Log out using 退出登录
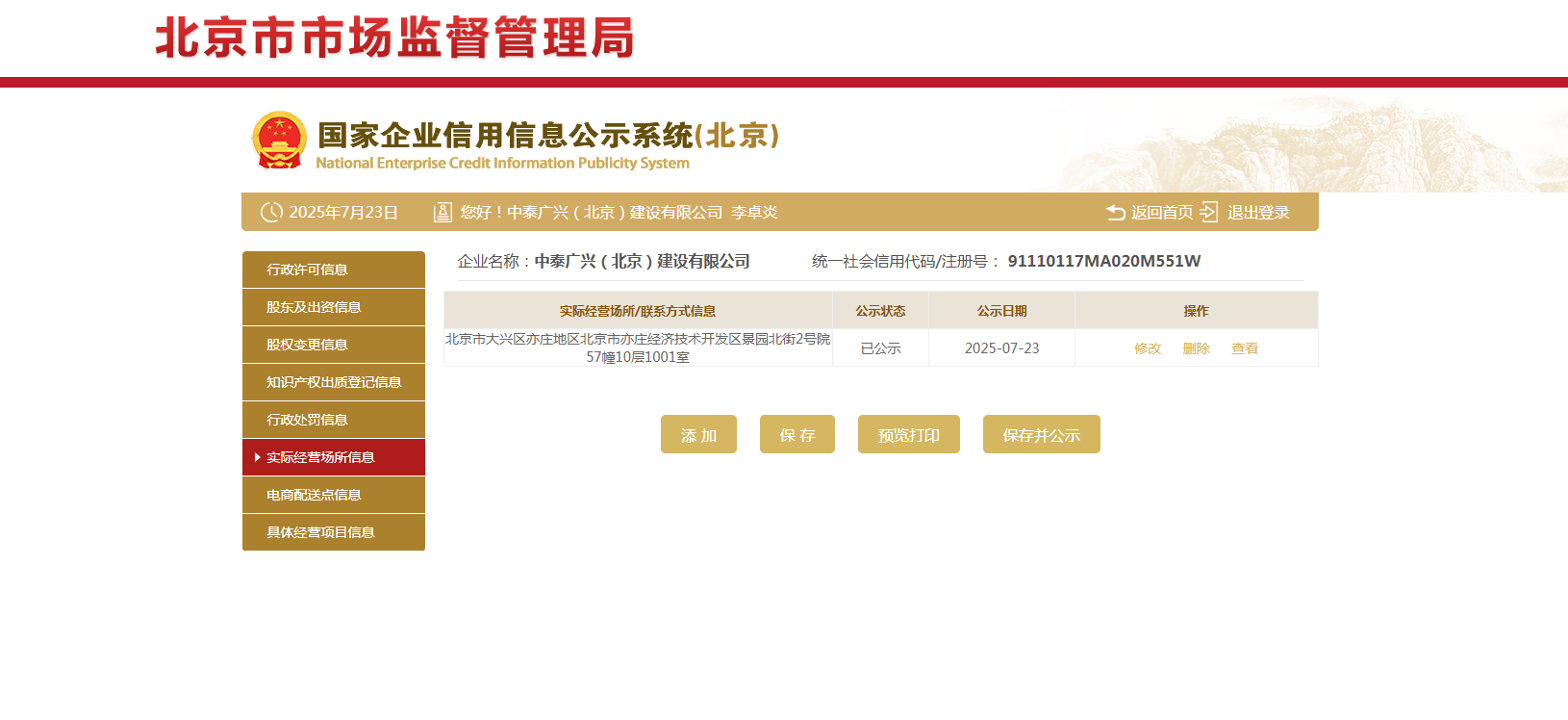This screenshot has height=720, width=1568. click(x=1258, y=212)
